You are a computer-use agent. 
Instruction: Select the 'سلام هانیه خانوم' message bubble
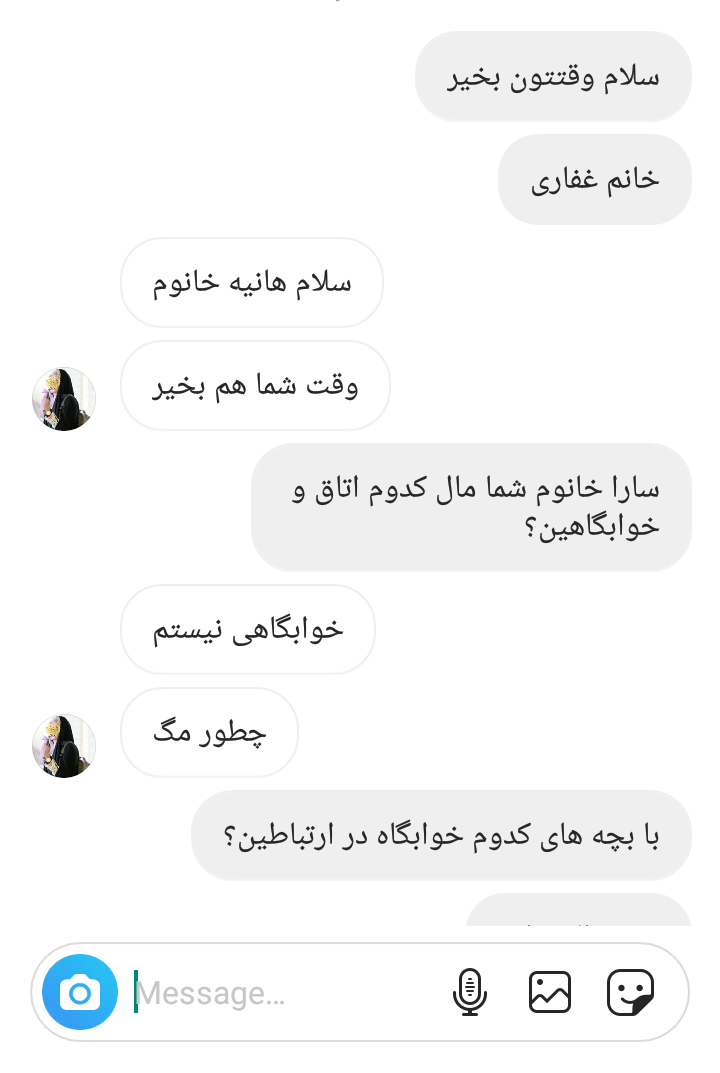252,283
